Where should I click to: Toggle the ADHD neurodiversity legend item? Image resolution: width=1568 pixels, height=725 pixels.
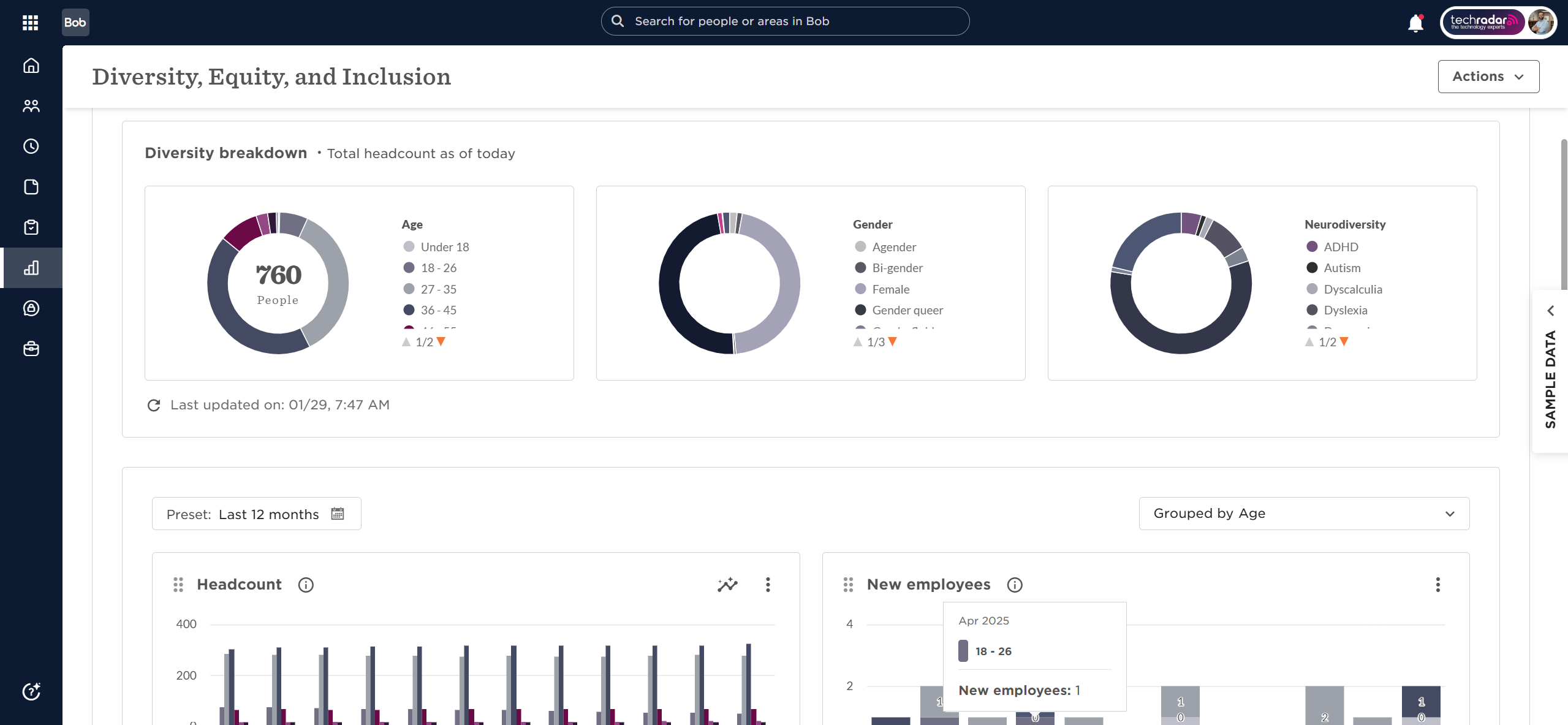point(1340,247)
